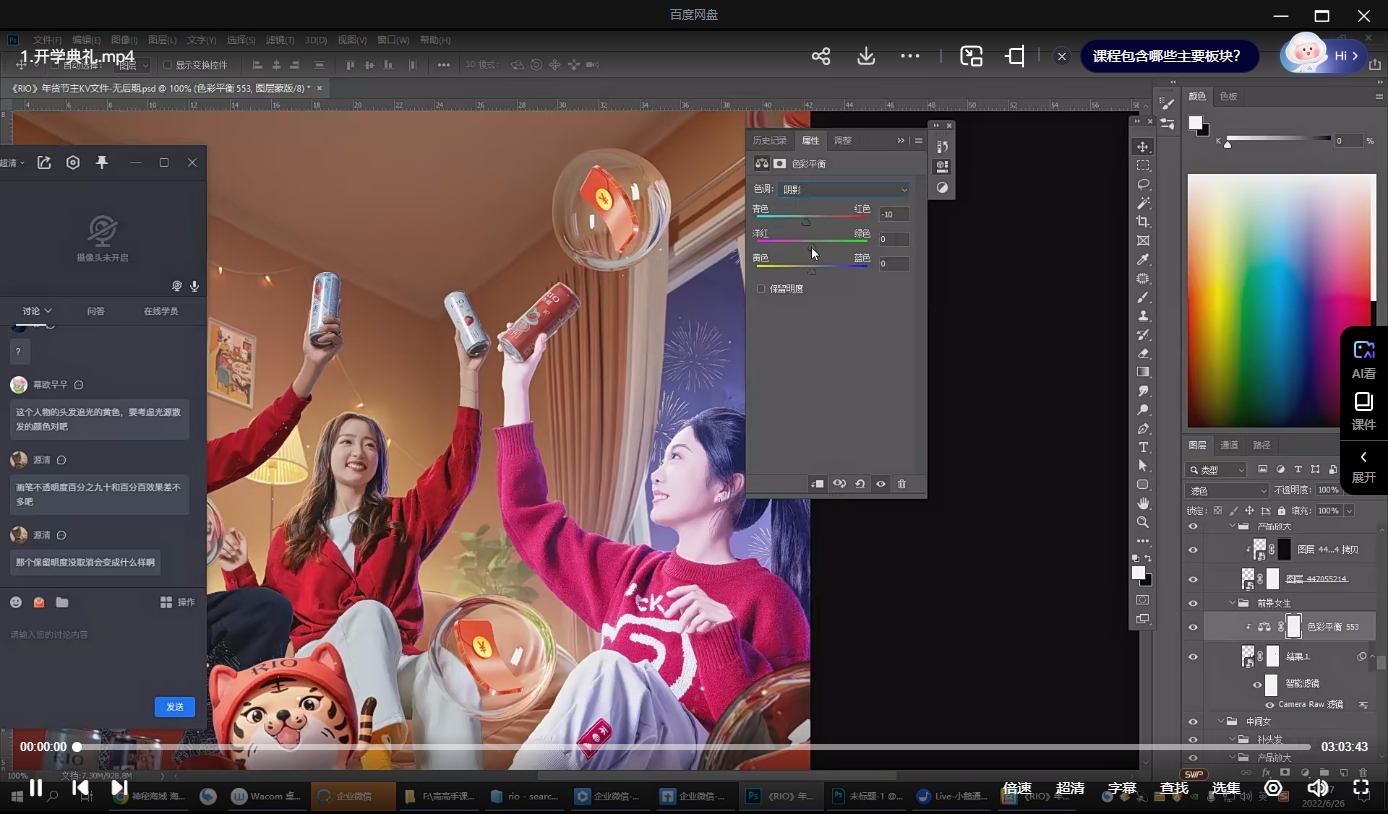Select the Eraser tool
This screenshot has height=814, width=1388.
click(x=1143, y=353)
